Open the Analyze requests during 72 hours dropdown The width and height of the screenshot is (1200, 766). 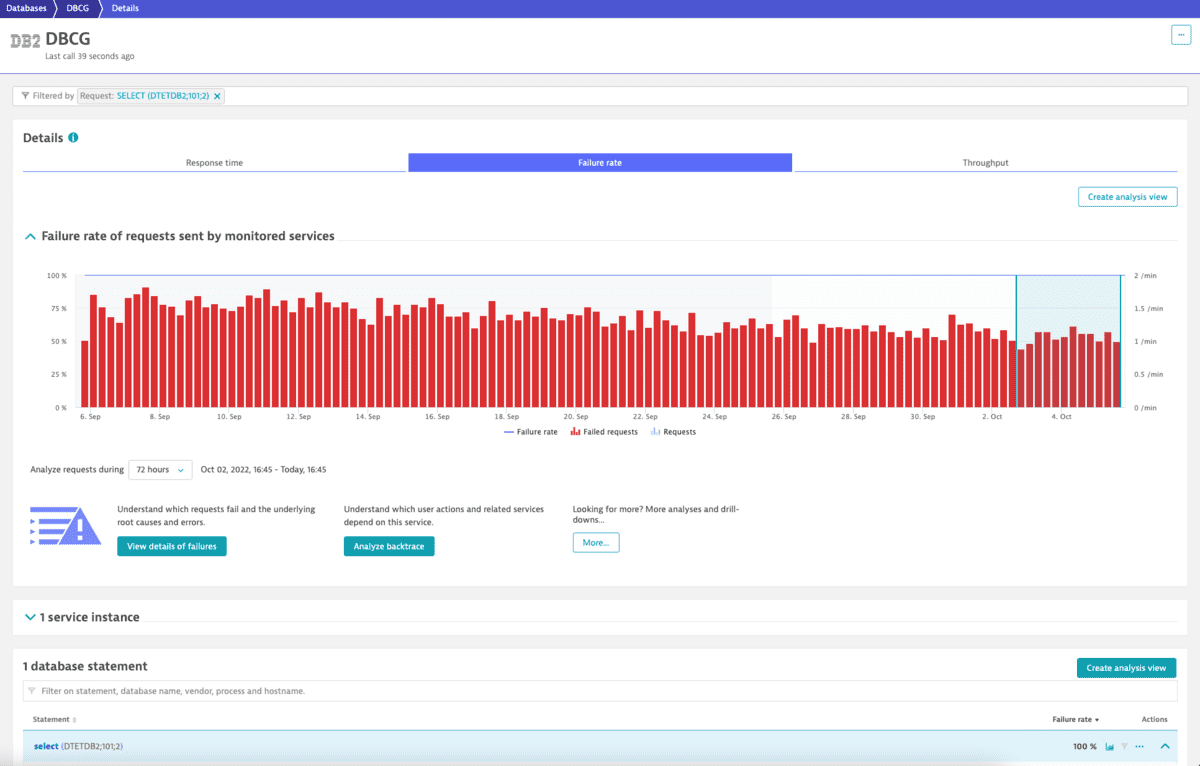pos(160,469)
